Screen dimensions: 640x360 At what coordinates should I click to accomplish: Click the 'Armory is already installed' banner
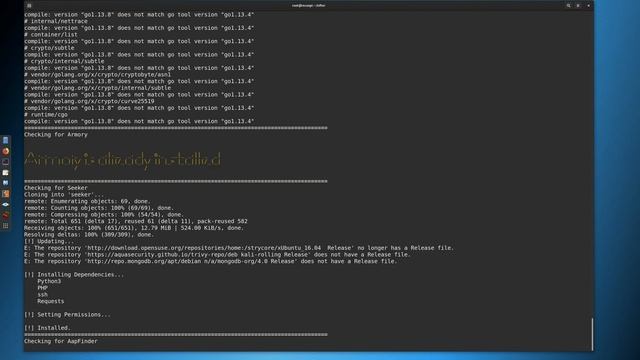tap(122, 160)
